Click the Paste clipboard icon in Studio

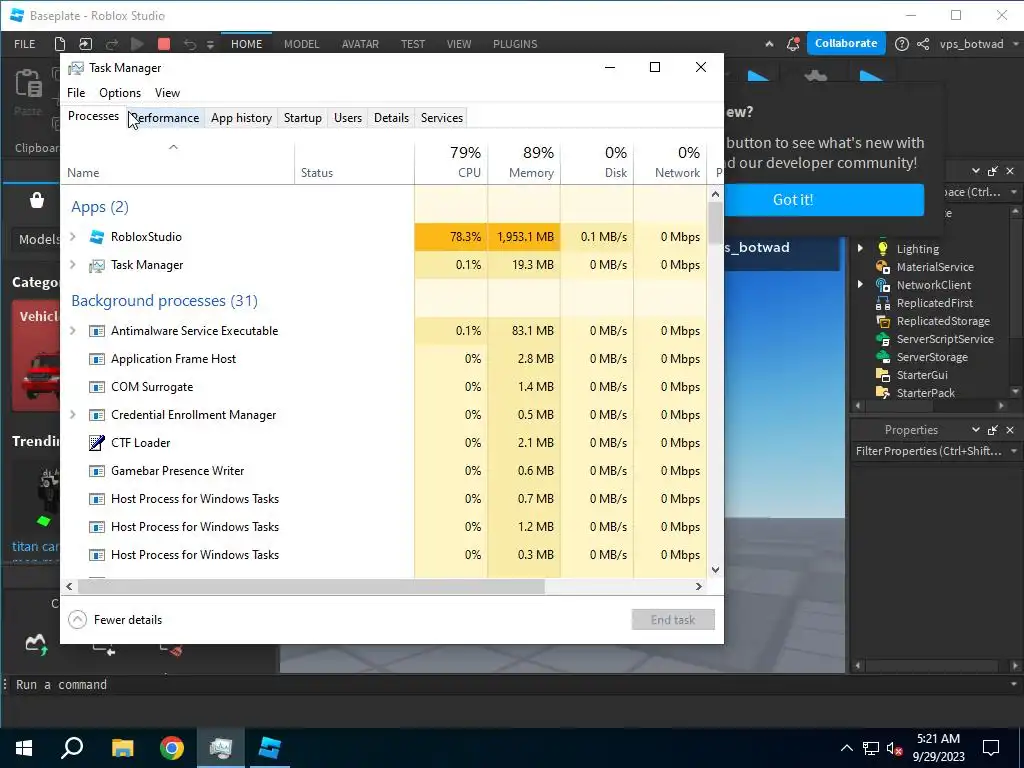pos(28,84)
